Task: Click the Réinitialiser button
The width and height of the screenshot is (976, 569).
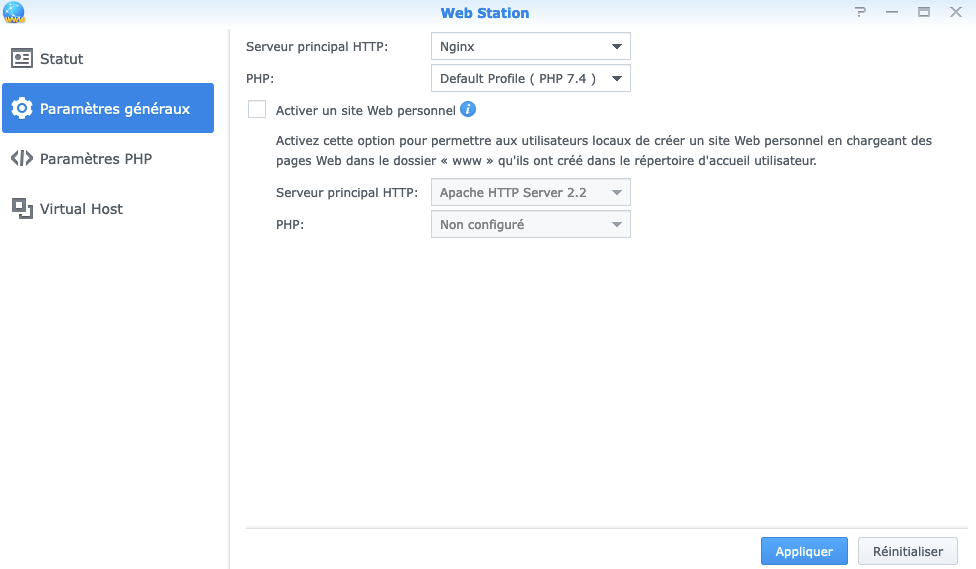Action: tap(907, 551)
